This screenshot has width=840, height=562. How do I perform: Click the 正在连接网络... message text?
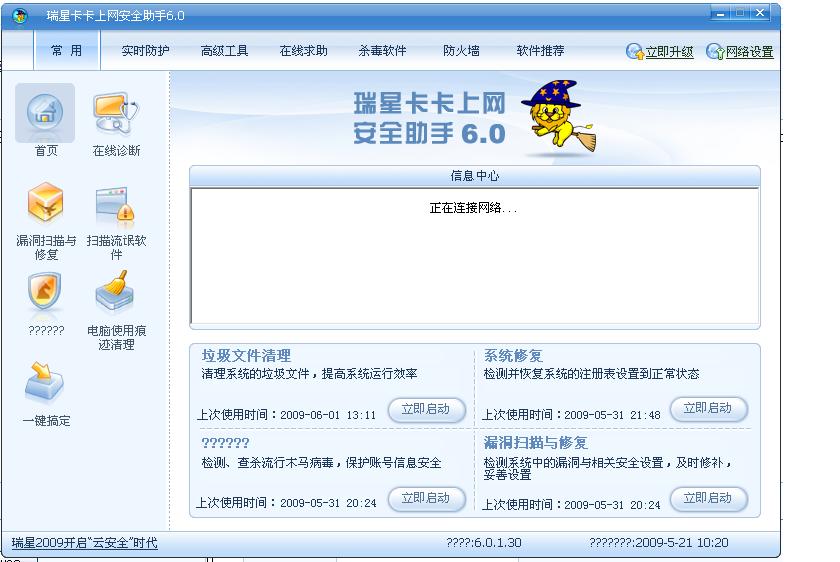tap(473, 208)
